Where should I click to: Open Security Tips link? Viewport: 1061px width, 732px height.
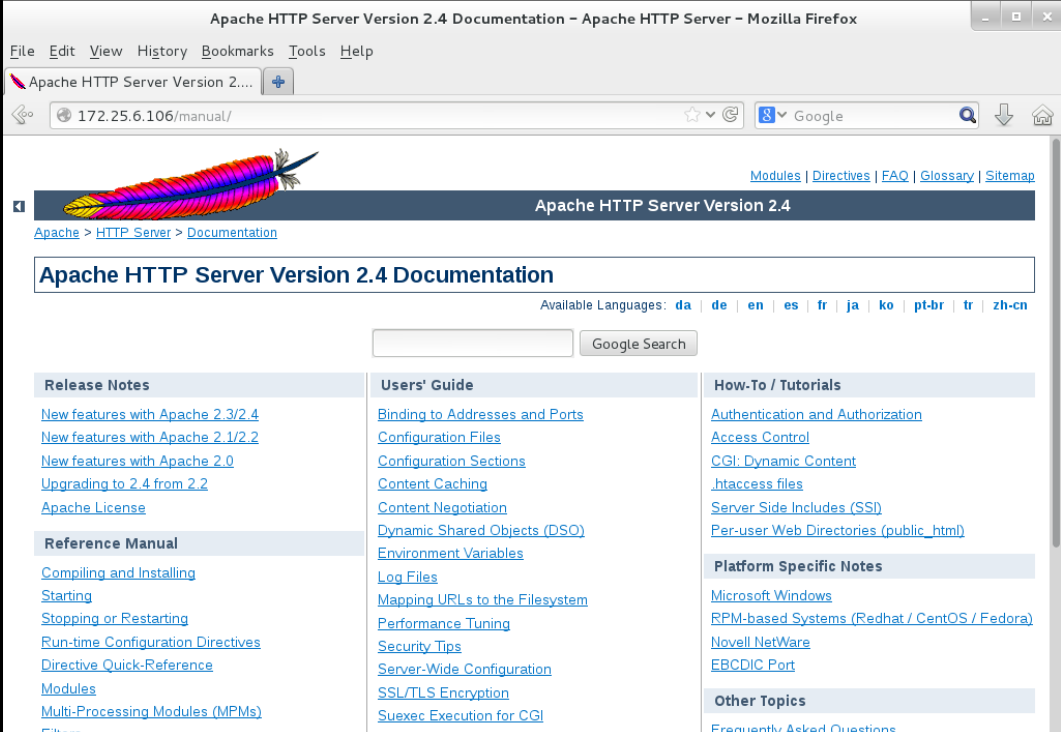tap(420, 646)
